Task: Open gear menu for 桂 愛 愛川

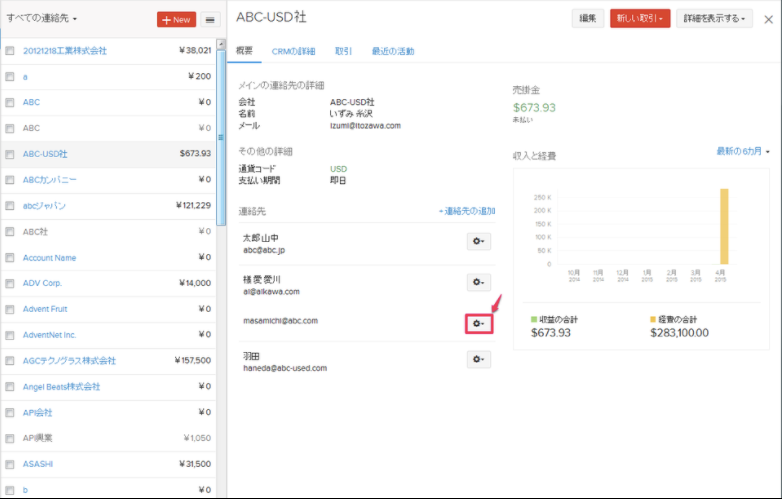Action: coord(479,283)
